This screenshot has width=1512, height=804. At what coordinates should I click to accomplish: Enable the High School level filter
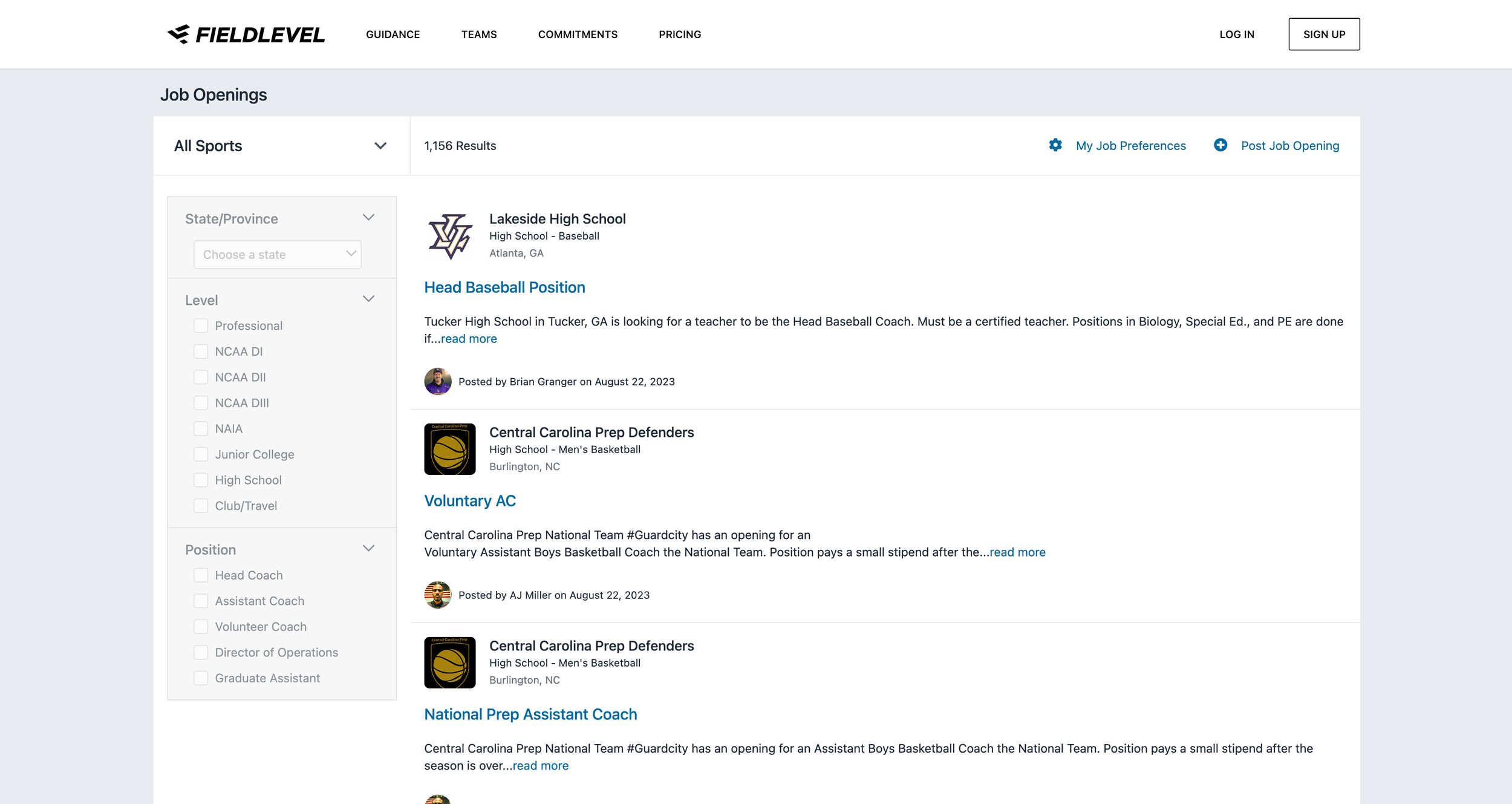coord(201,480)
